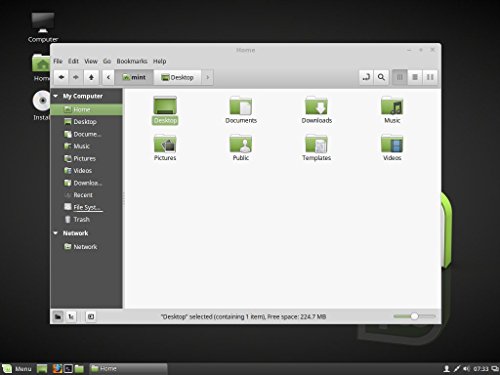Show places in the sidebar
500x375 pixels.
tap(58, 316)
